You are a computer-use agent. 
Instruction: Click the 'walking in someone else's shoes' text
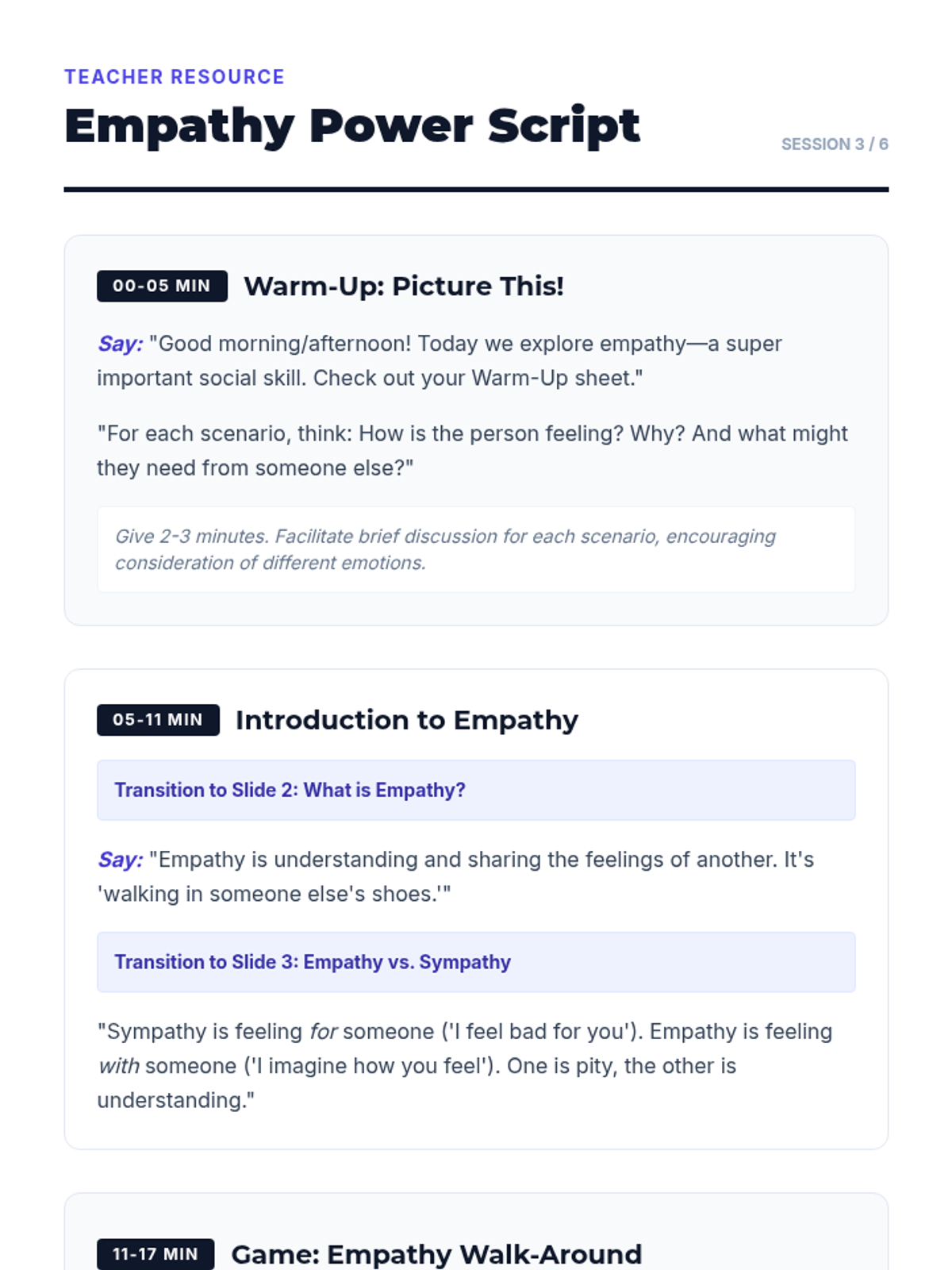(274, 894)
